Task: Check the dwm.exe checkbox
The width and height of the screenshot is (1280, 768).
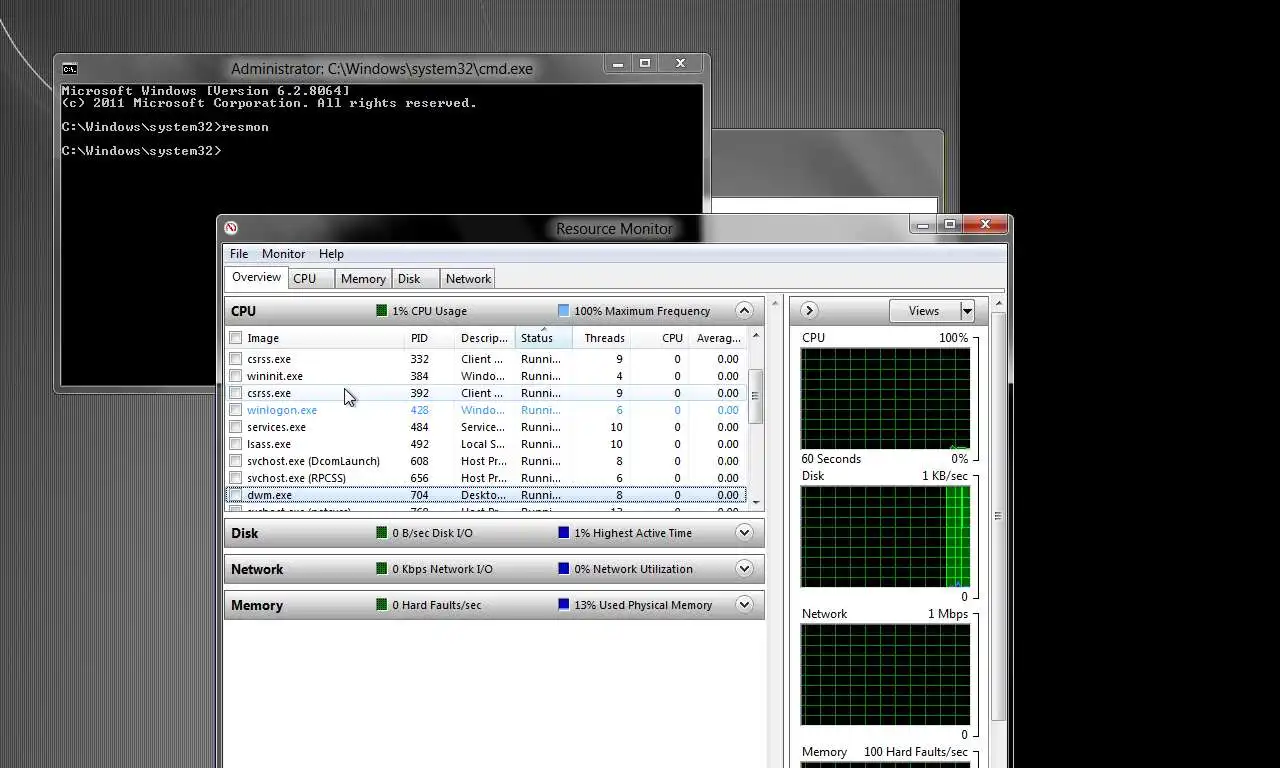Action: (x=235, y=495)
